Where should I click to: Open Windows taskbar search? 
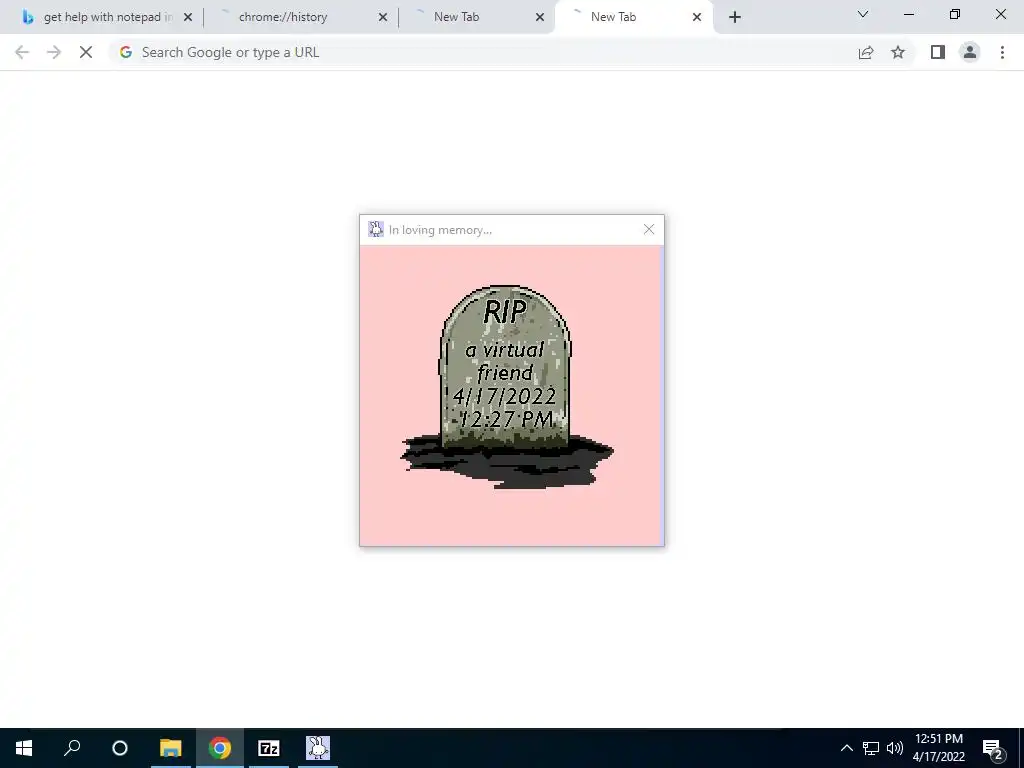coord(72,748)
